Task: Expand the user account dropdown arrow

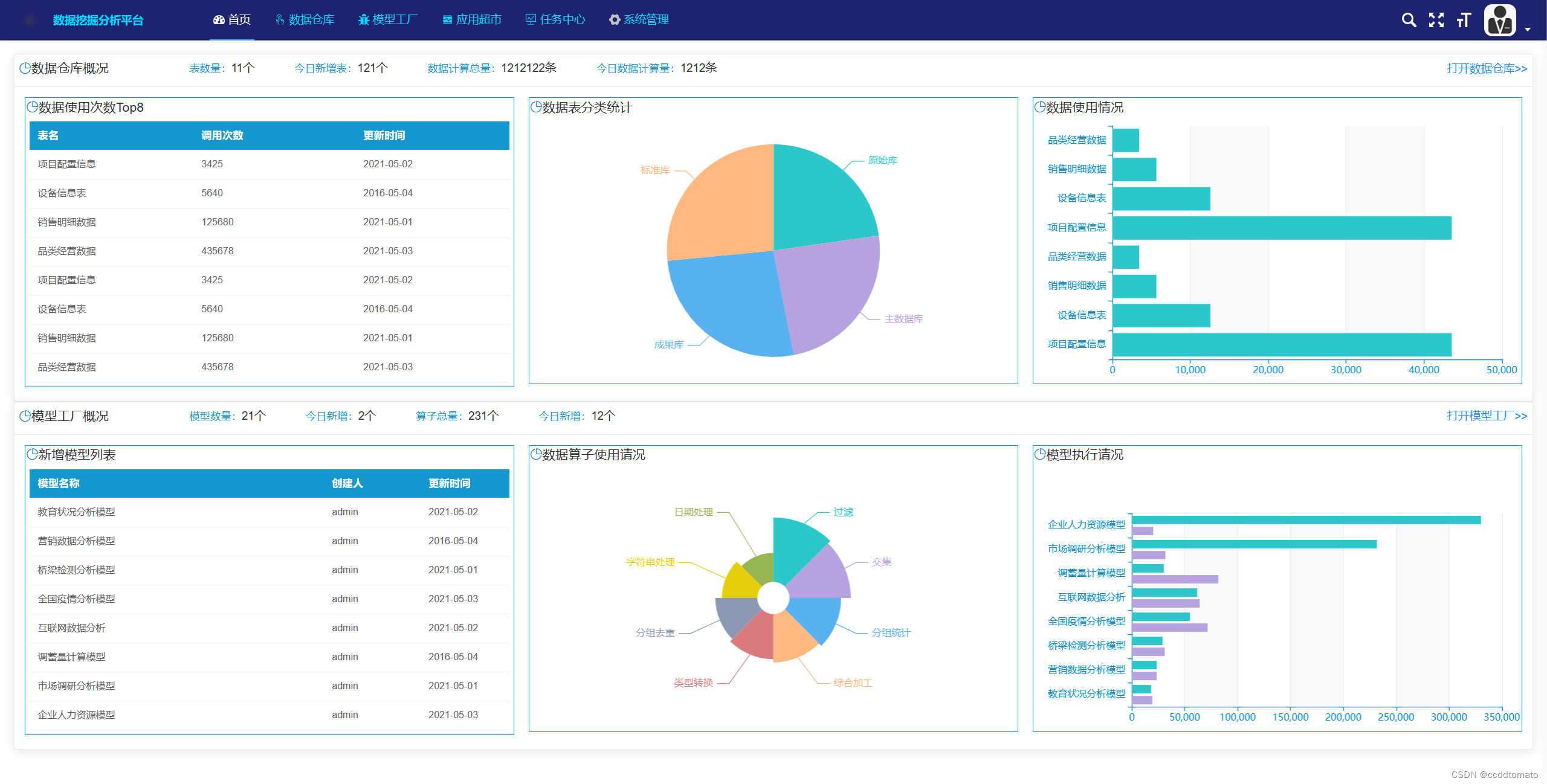Action: tap(1527, 29)
